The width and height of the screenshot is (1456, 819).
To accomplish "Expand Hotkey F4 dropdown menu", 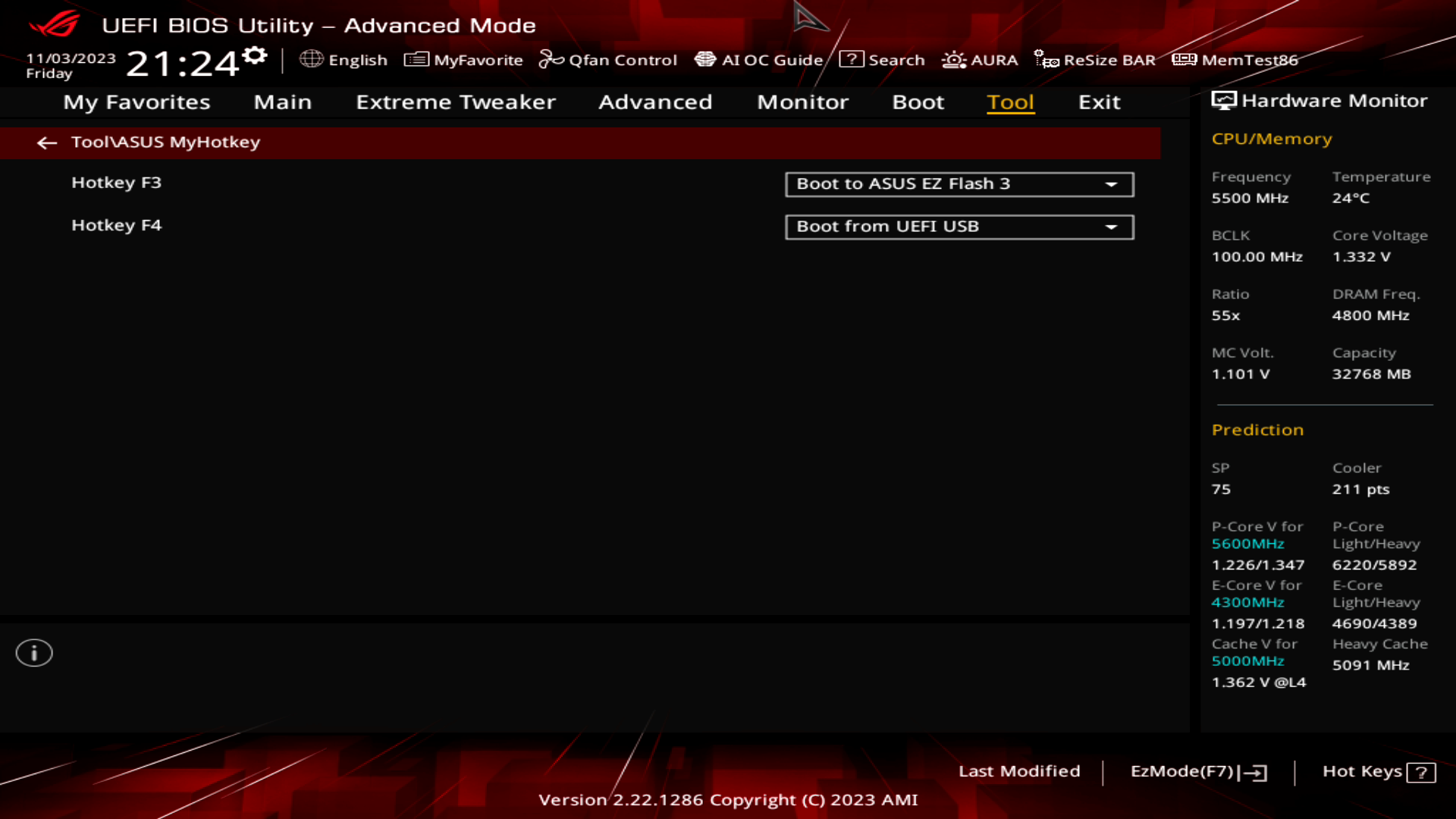I will (1112, 226).
